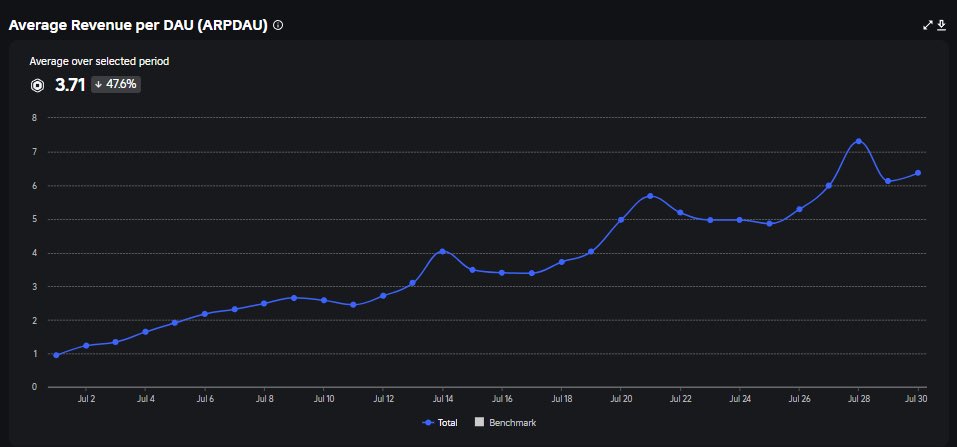
Task: Select the Jul 9 data point
Action: pyautogui.click(x=294, y=298)
